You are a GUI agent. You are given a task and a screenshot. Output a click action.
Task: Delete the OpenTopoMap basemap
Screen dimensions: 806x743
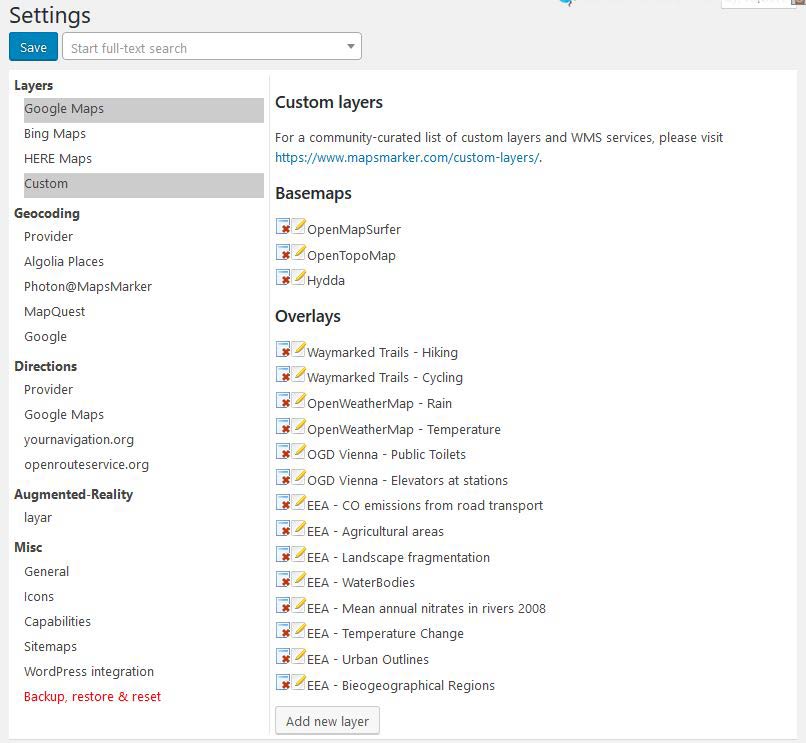coord(283,252)
